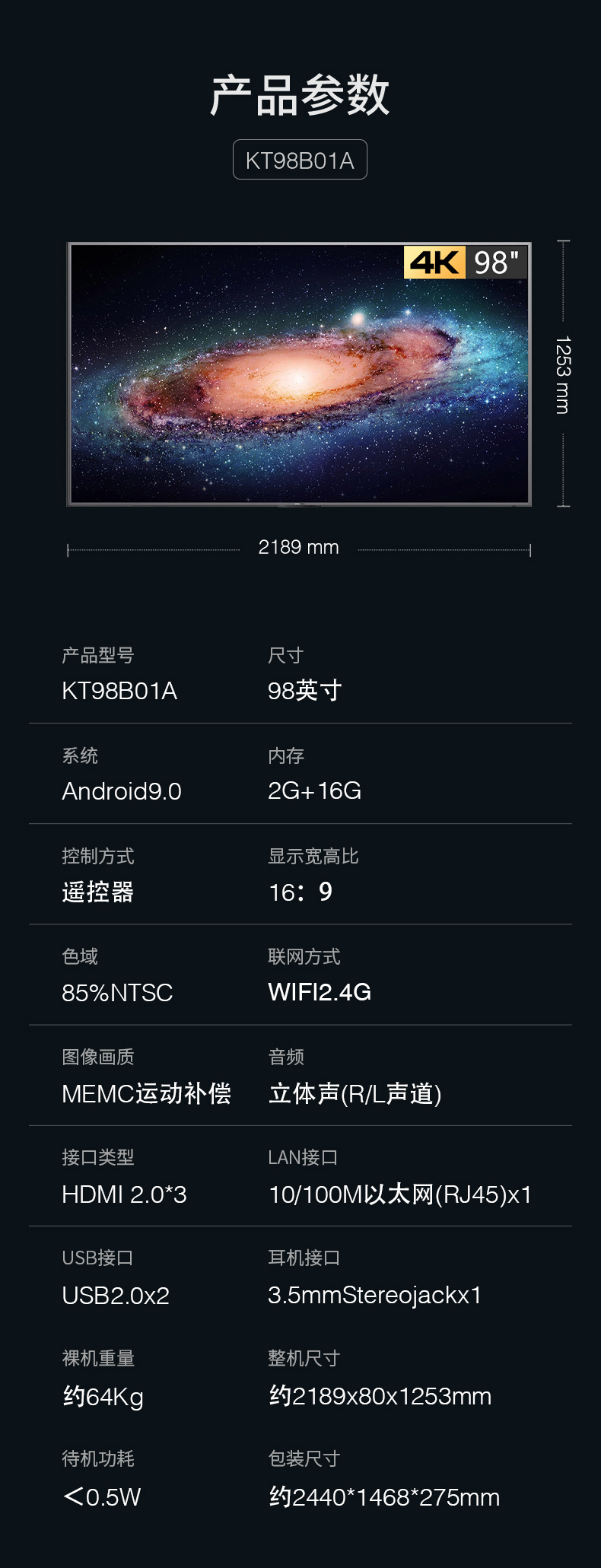The image size is (601, 1568).
Task: Click the 2189 mm width label
Action: pos(298,547)
